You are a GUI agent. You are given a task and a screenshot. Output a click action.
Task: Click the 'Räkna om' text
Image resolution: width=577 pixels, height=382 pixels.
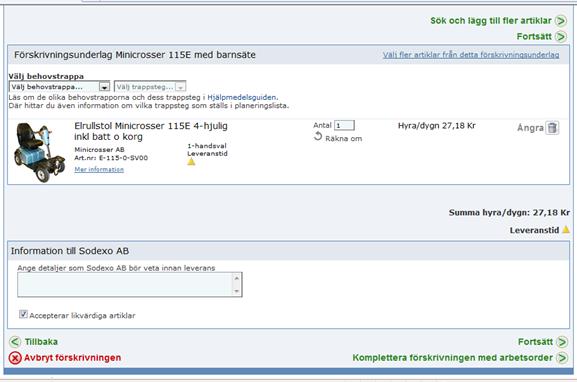pos(344,139)
